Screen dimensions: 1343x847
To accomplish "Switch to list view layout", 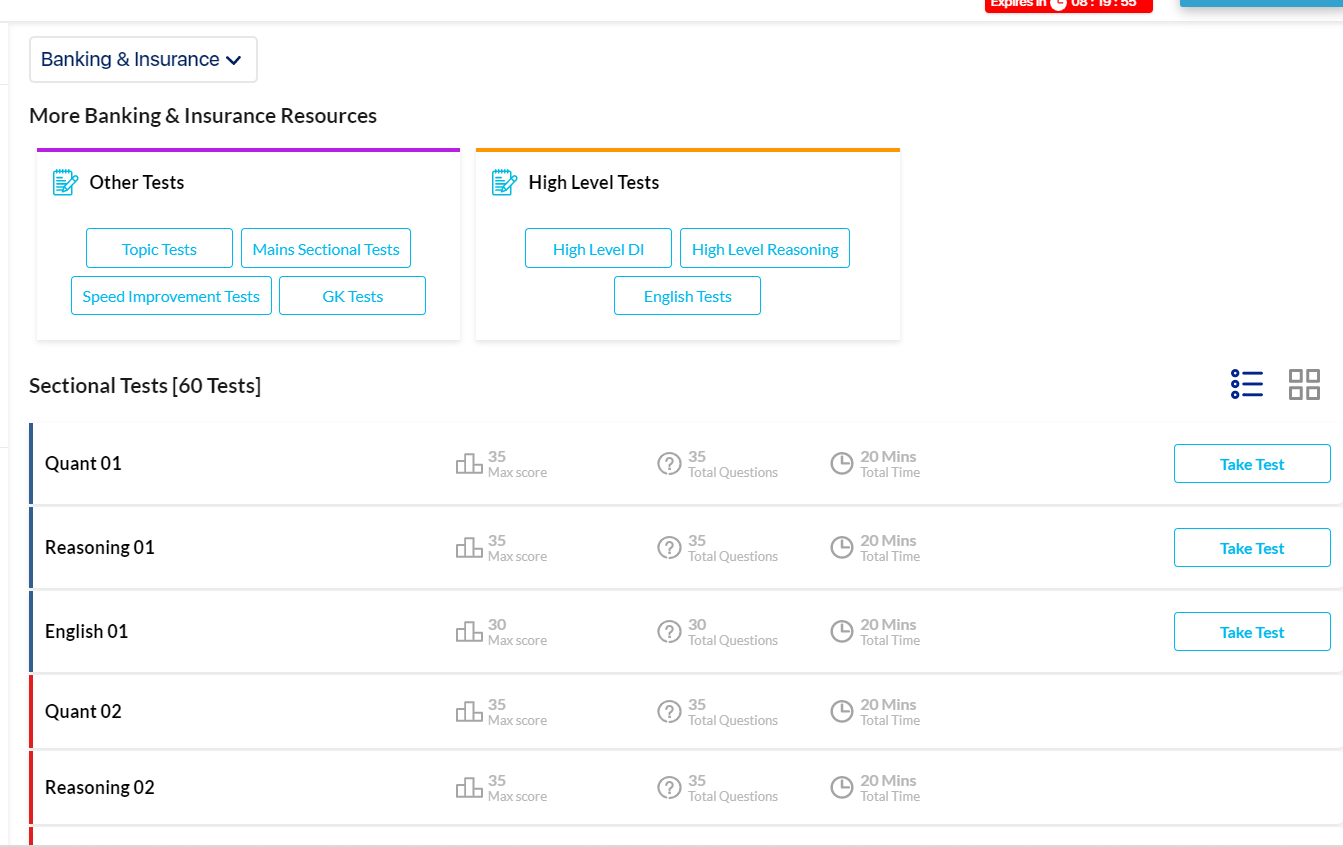I will (1247, 384).
